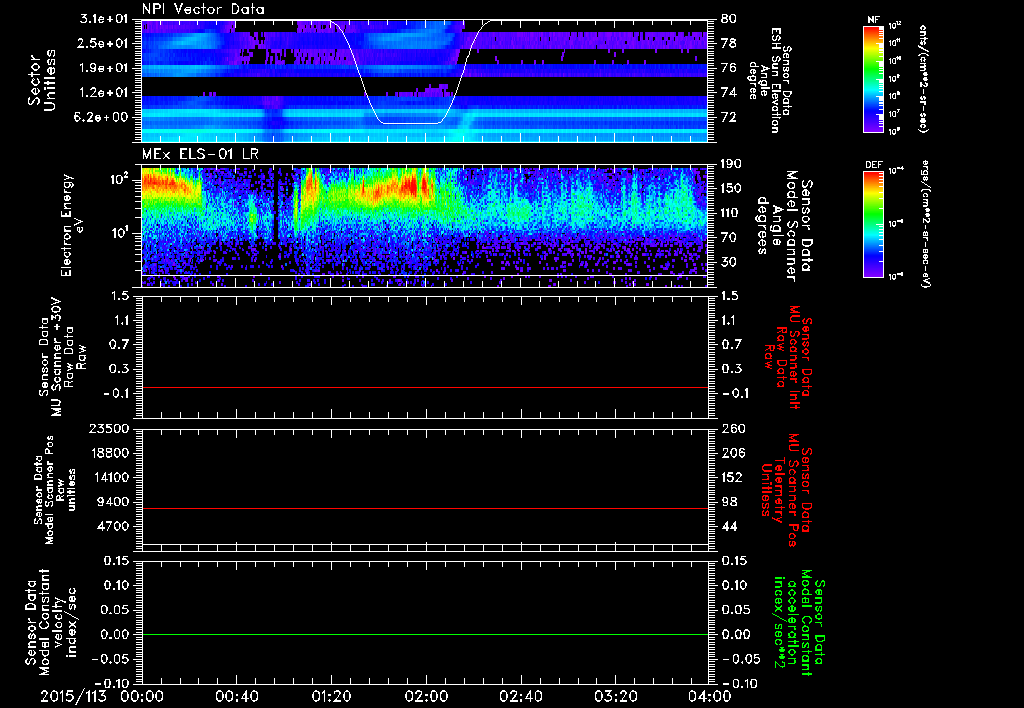Click the "18800" scanner position tick label
Viewport: 1024px width, 708px height.
click(x=110, y=453)
